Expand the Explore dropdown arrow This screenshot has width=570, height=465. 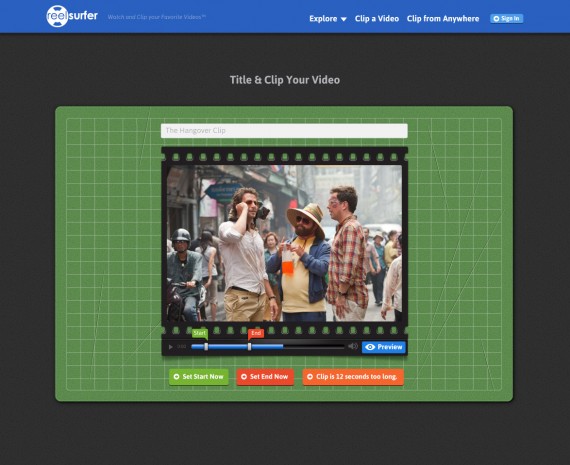click(x=344, y=19)
